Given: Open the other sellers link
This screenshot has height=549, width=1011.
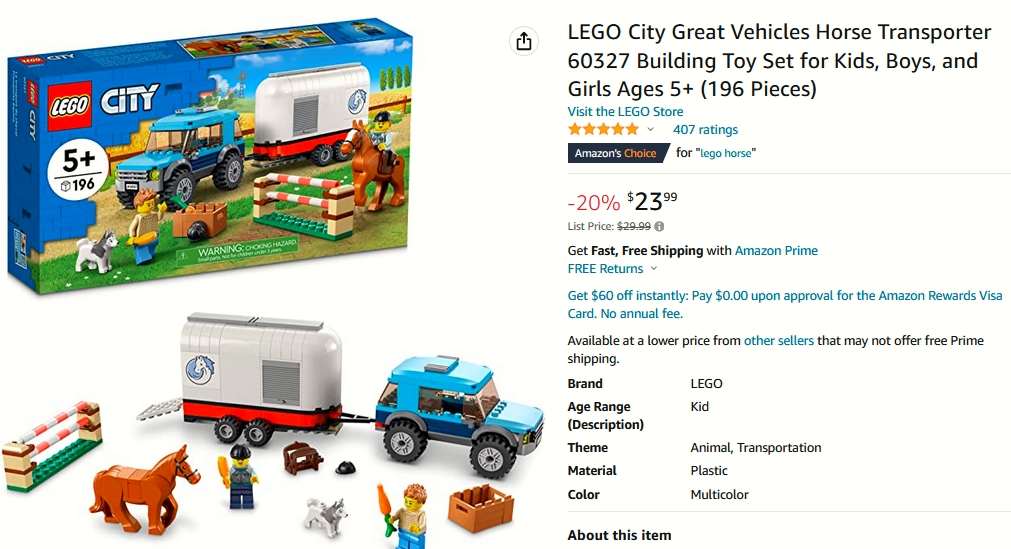Looking at the screenshot, I should tap(779, 341).
